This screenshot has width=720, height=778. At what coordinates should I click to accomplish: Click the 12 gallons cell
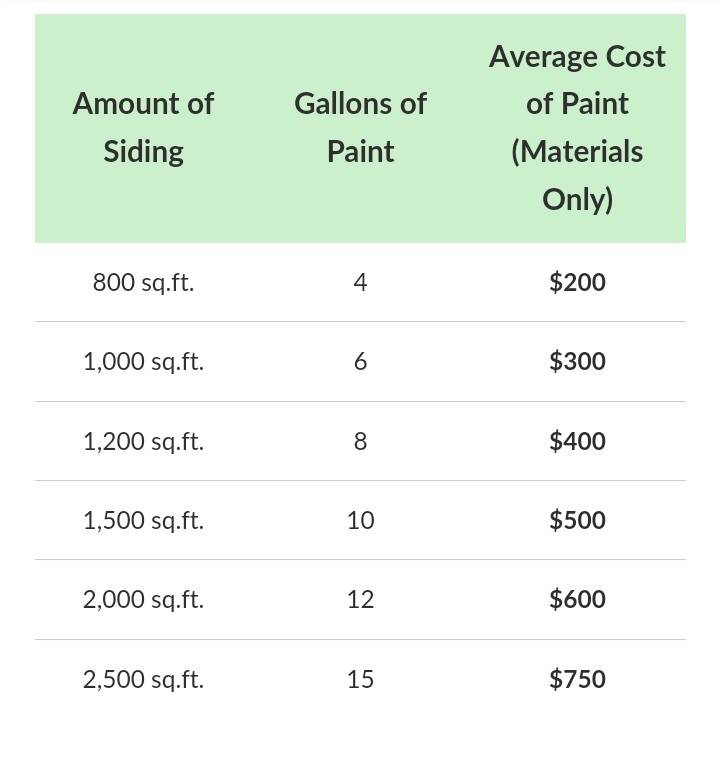click(x=360, y=599)
